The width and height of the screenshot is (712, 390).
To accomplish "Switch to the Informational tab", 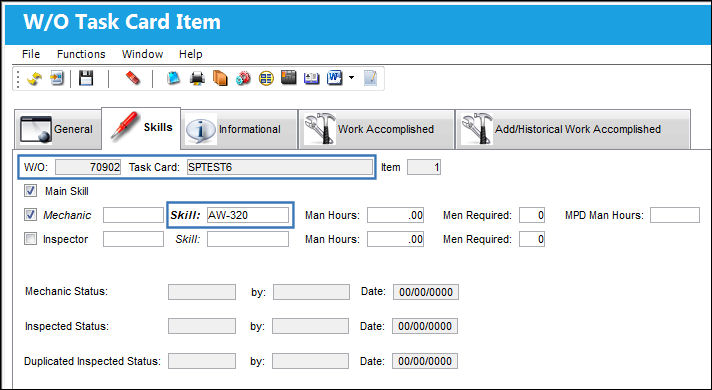I will 239,129.
